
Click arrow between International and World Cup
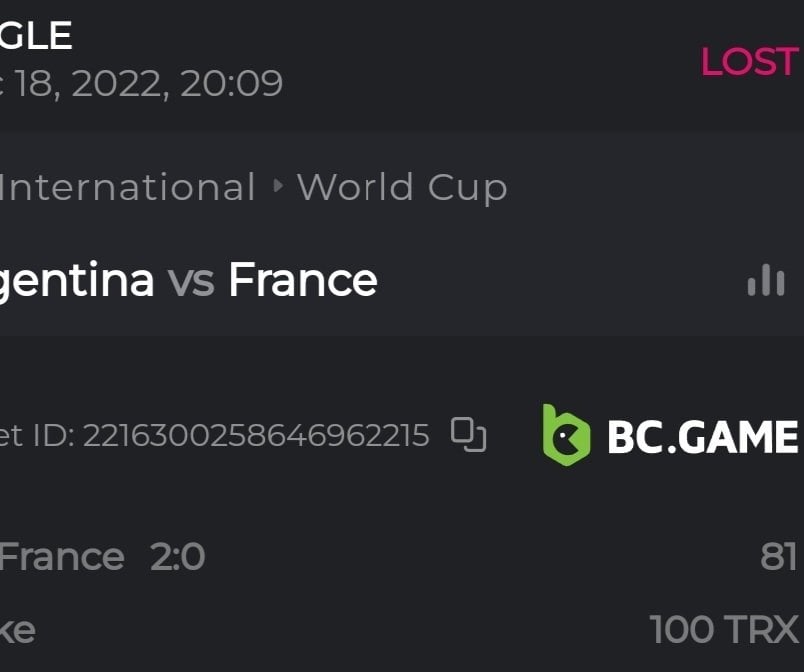pyautogui.click(x=277, y=187)
